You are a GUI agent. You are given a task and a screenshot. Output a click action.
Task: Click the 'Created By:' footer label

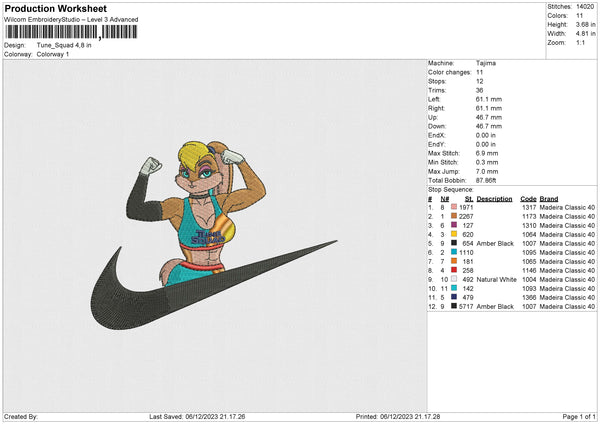click(x=21, y=416)
